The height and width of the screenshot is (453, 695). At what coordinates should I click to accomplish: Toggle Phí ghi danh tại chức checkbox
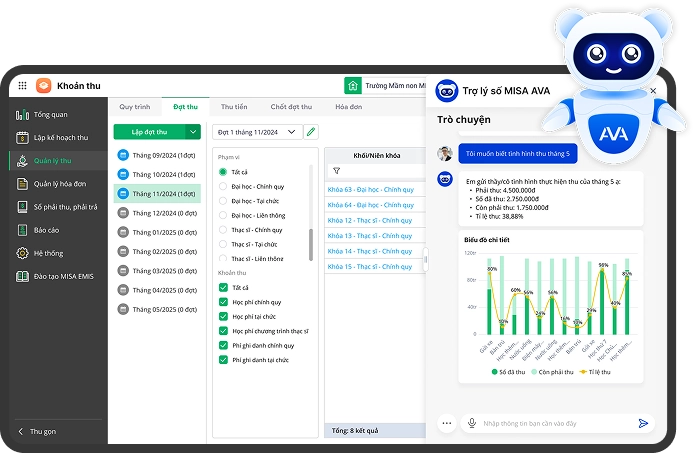pyautogui.click(x=223, y=359)
